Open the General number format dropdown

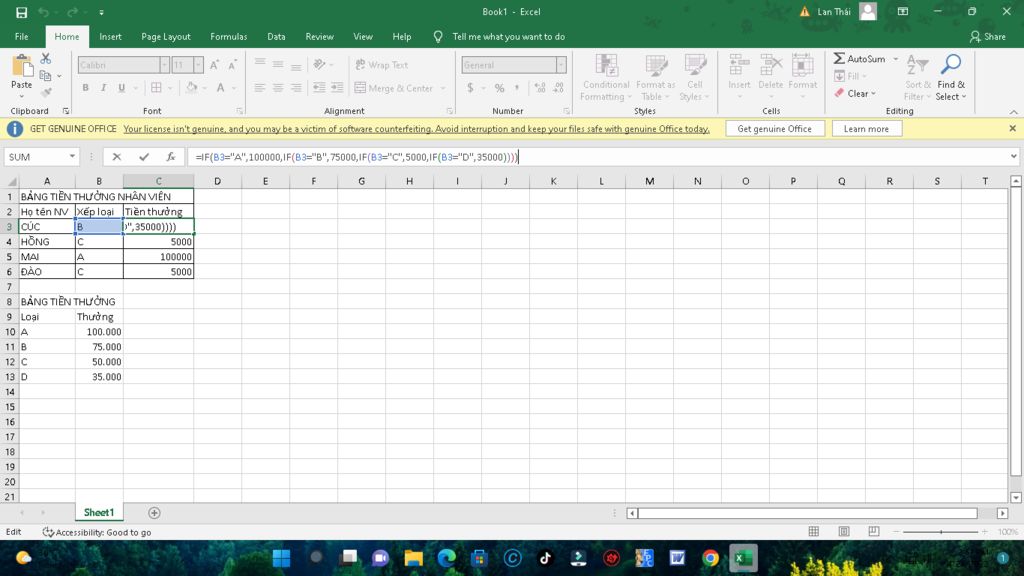tap(561, 65)
